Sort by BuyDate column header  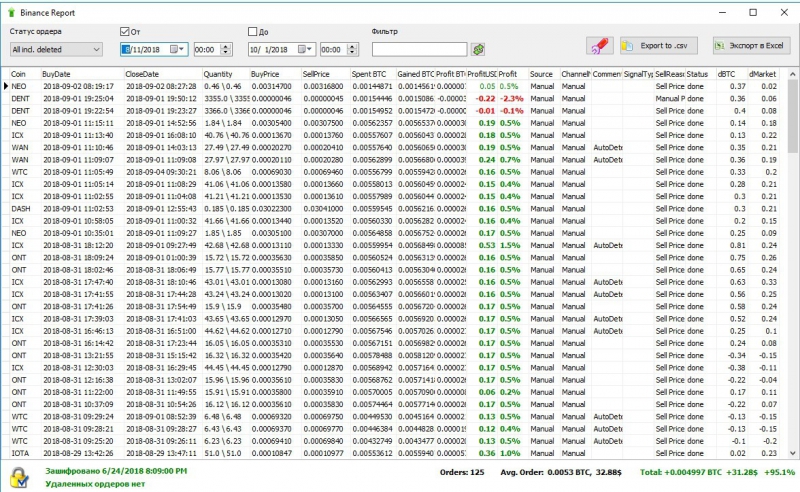[x=57, y=74]
